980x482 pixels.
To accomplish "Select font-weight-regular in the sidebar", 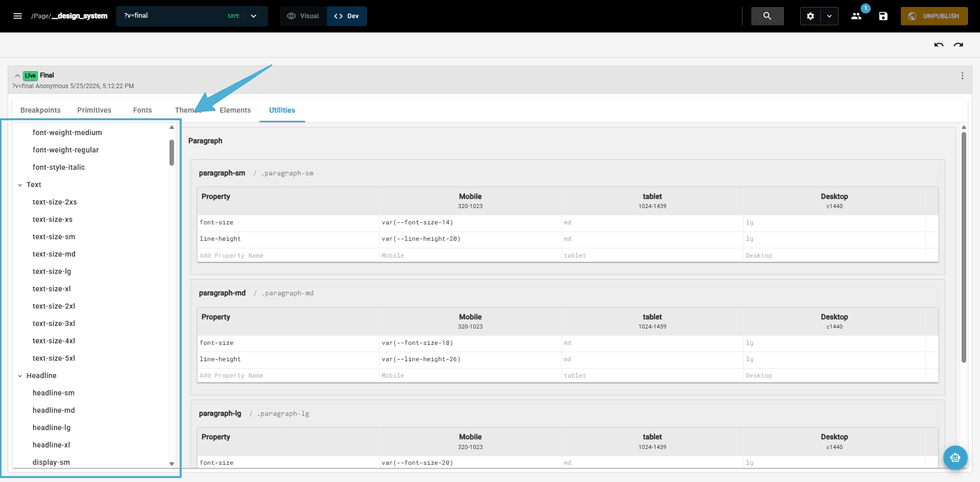I will [x=66, y=150].
